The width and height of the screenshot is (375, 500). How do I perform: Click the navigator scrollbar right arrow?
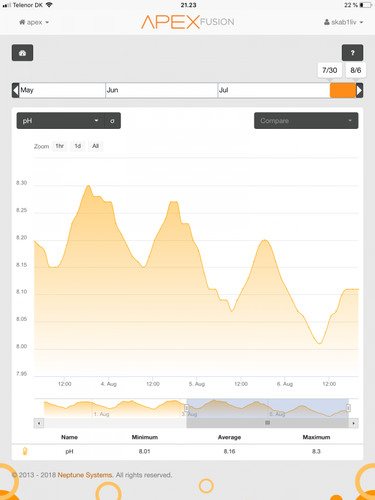click(353, 423)
